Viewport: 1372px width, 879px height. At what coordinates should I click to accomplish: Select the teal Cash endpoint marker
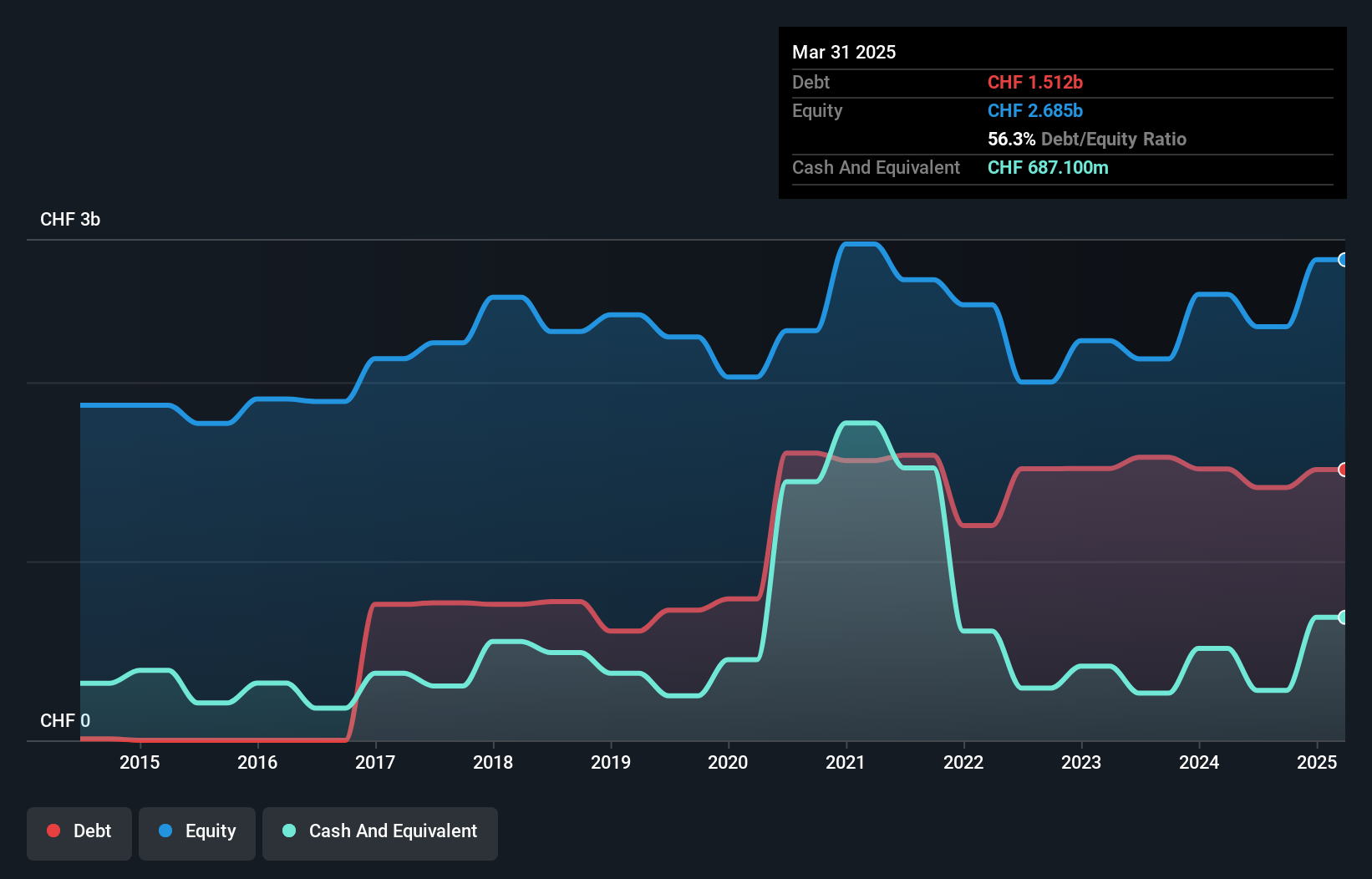point(1343,617)
